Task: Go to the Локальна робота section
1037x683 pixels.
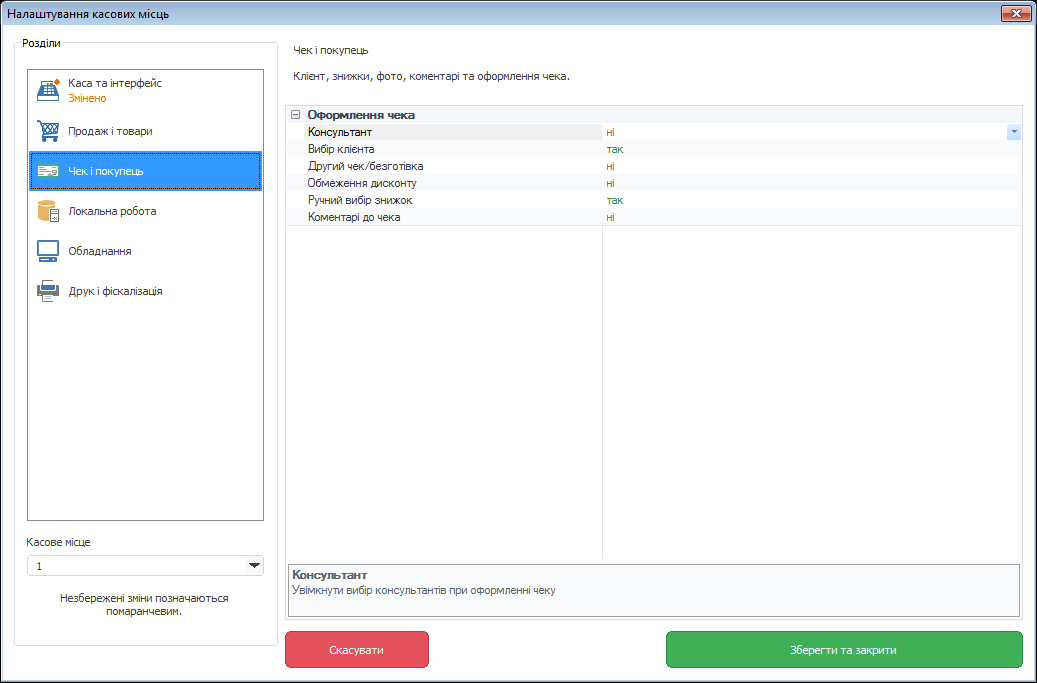Action: 145,211
